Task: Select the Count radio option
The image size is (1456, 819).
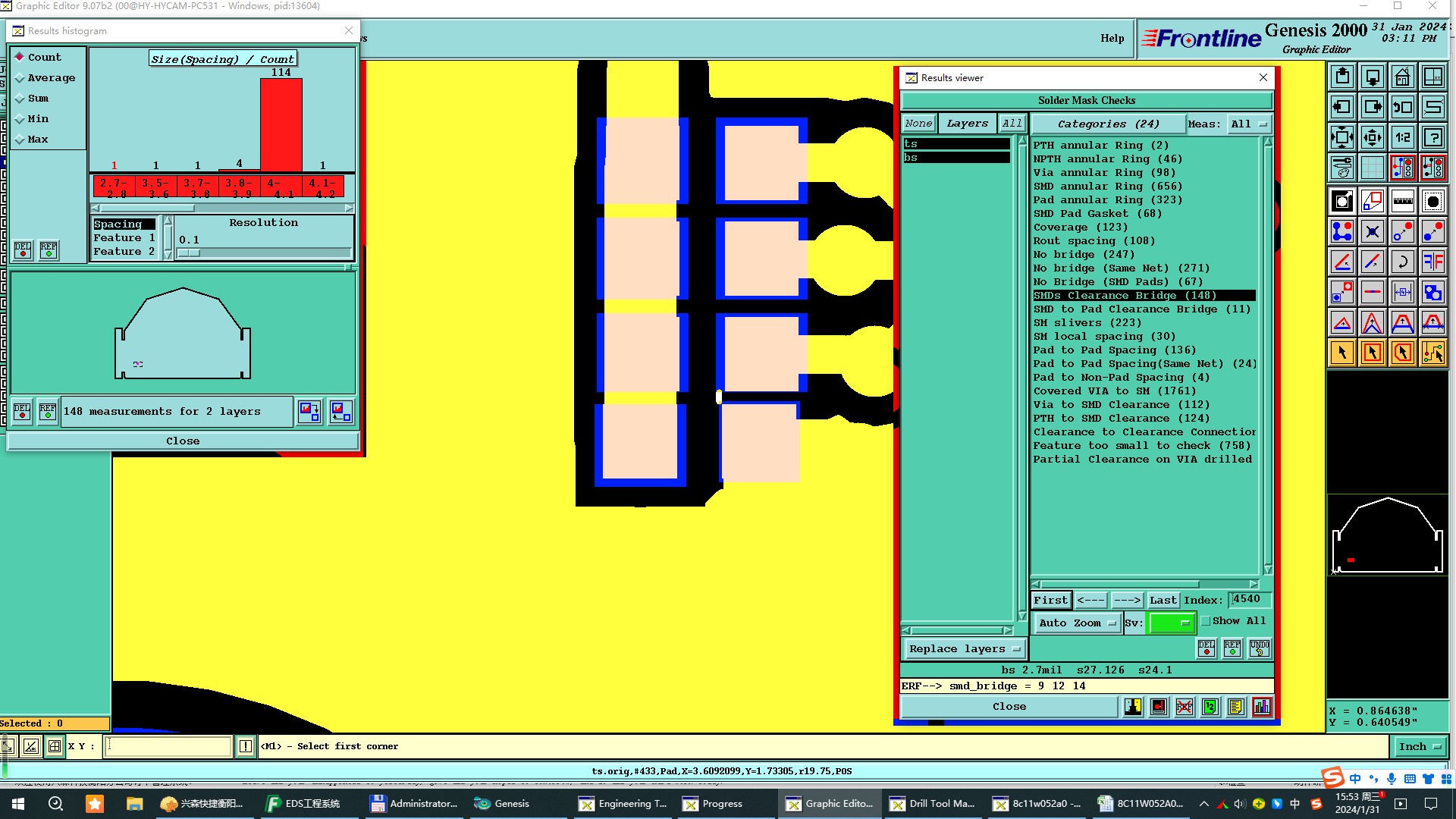Action: click(38, 57)
